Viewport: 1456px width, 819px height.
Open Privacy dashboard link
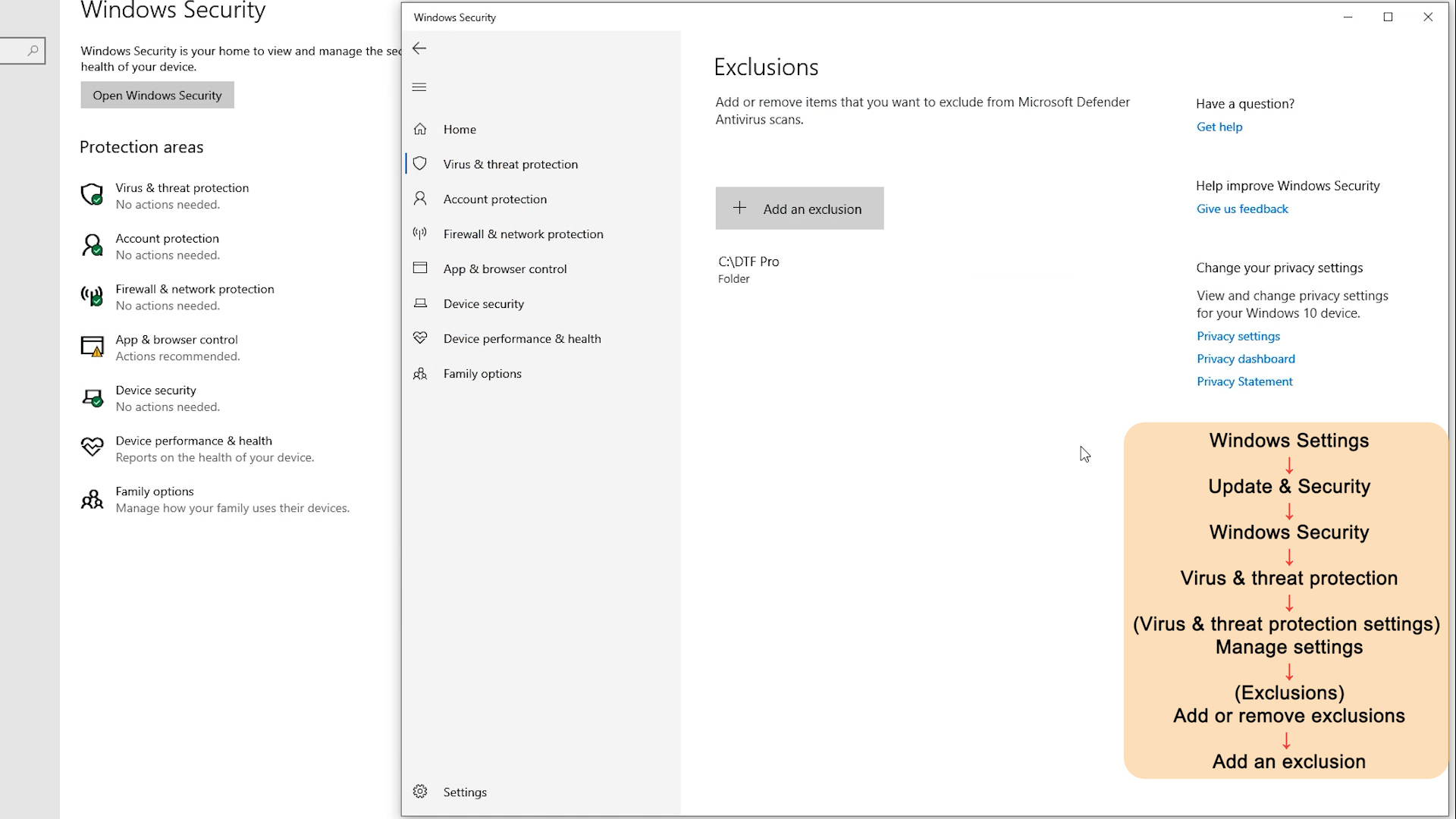[1246, 359]
